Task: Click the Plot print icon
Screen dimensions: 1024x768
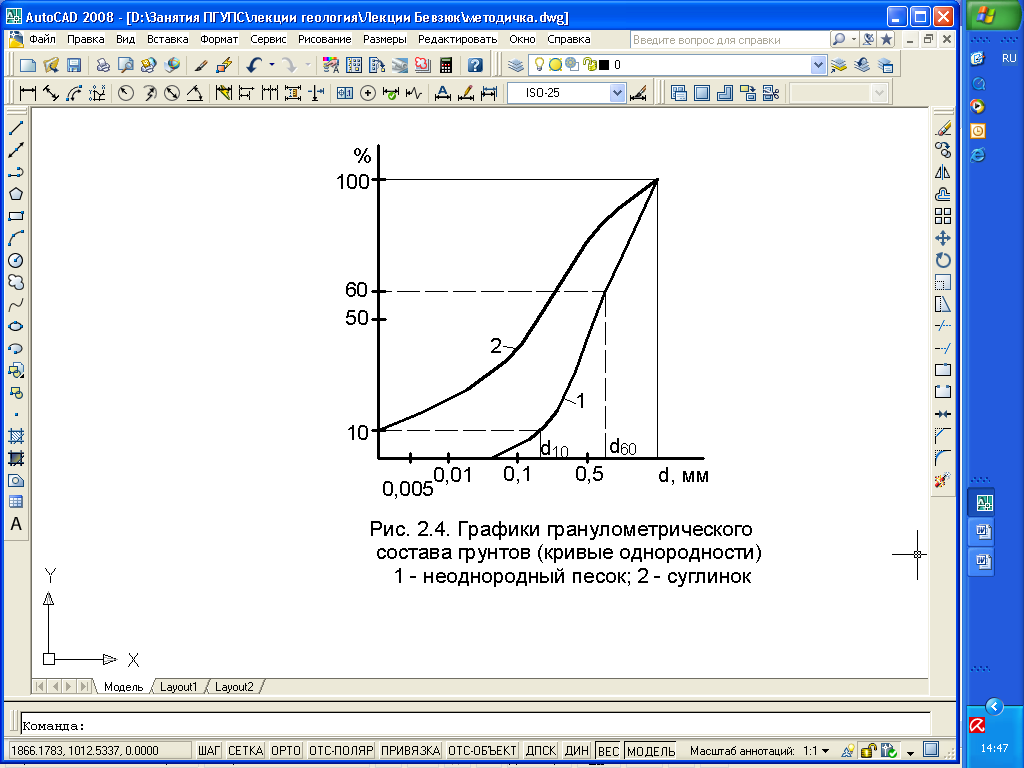Action: tap(103, 65)
